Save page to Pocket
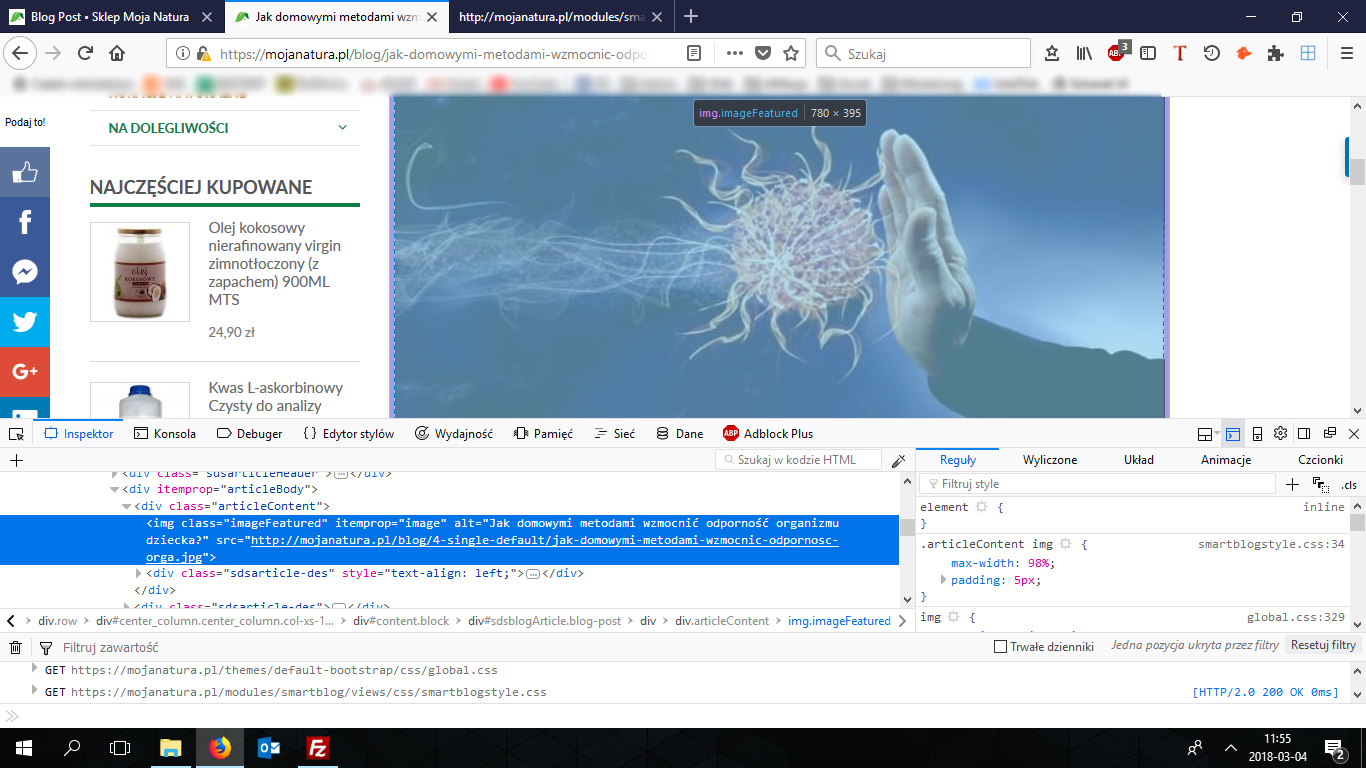The image size is (1366, 768). pos(762,53)
